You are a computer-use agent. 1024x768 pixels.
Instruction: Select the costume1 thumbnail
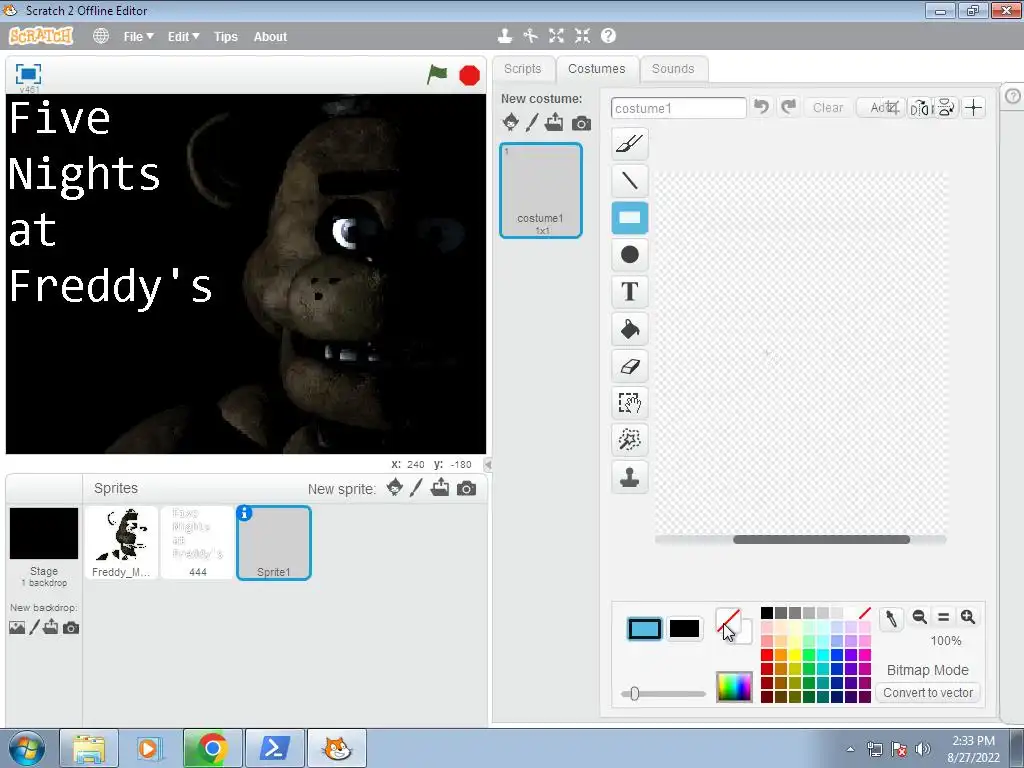[541, 190]
